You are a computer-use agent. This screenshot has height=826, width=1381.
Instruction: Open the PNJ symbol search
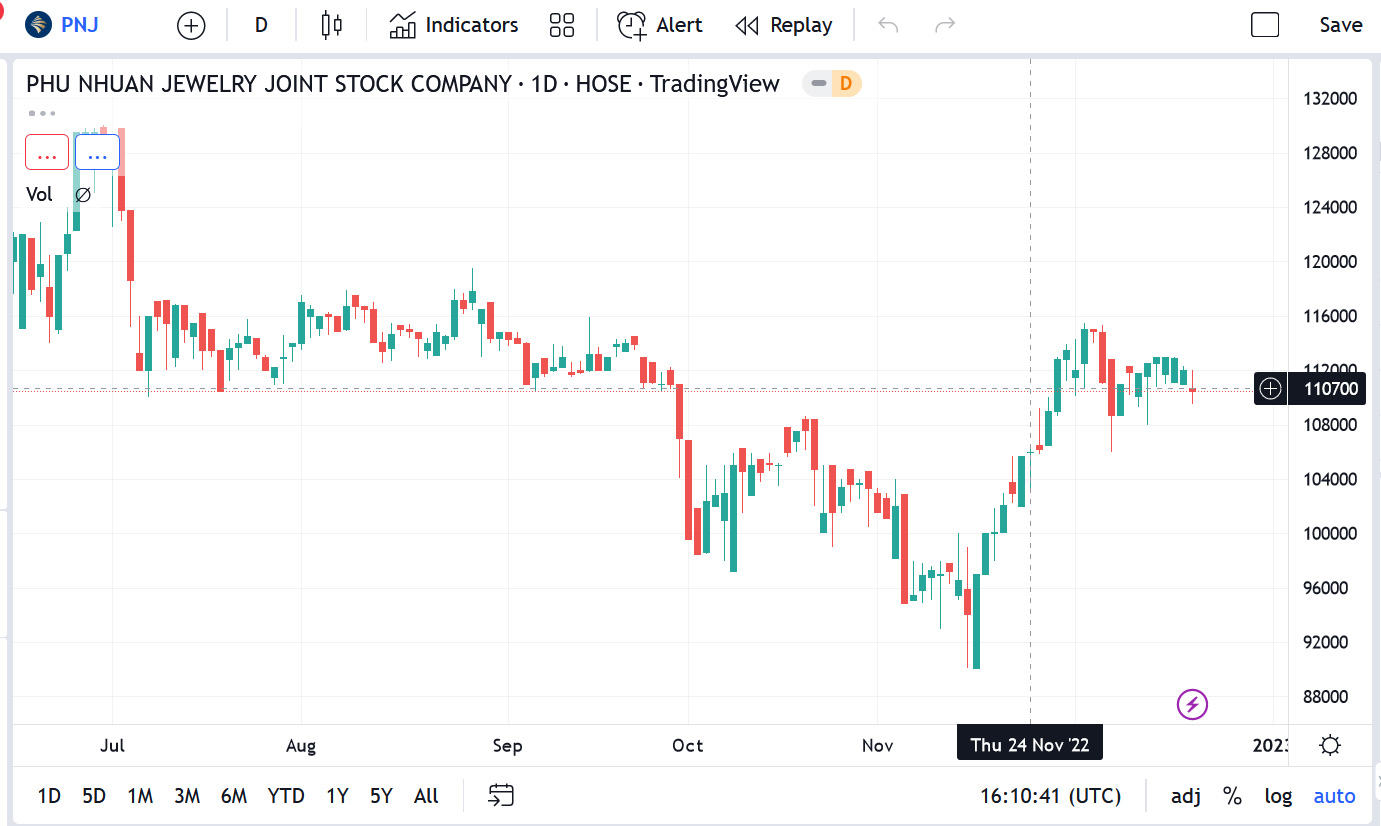(x=66, y=25)
